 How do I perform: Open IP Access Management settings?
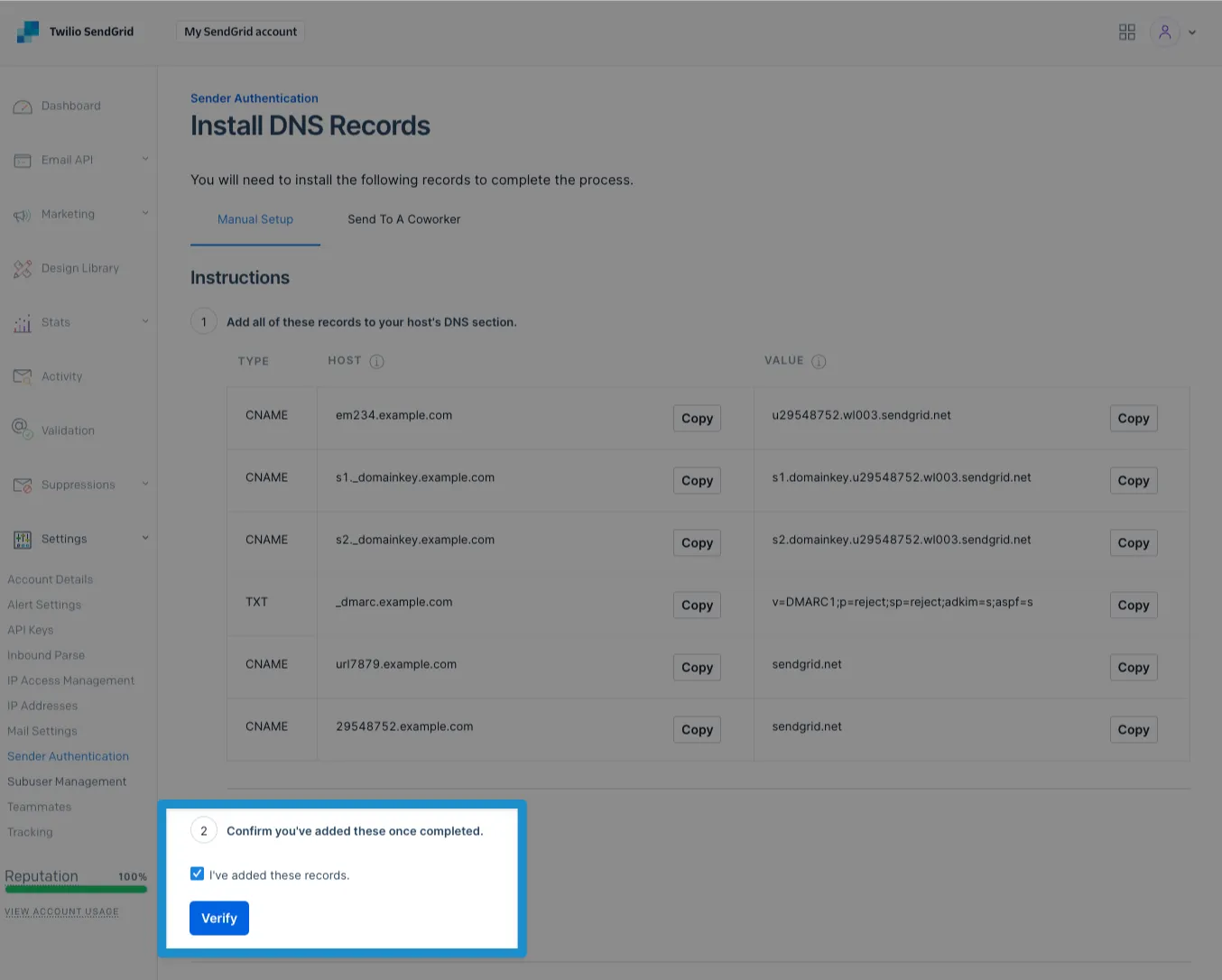tap(71, 680)
